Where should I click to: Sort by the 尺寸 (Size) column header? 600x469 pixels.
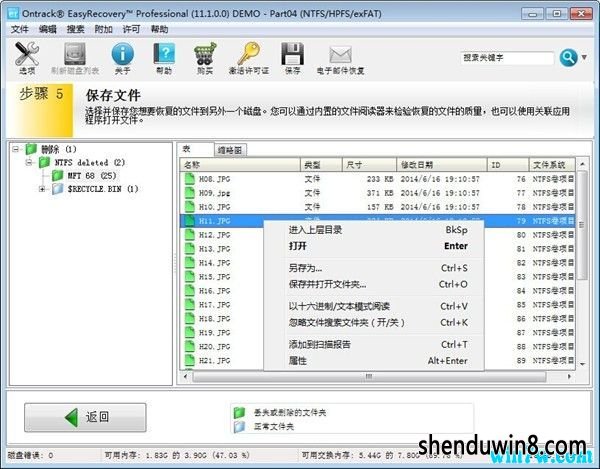tap(369, 165)
